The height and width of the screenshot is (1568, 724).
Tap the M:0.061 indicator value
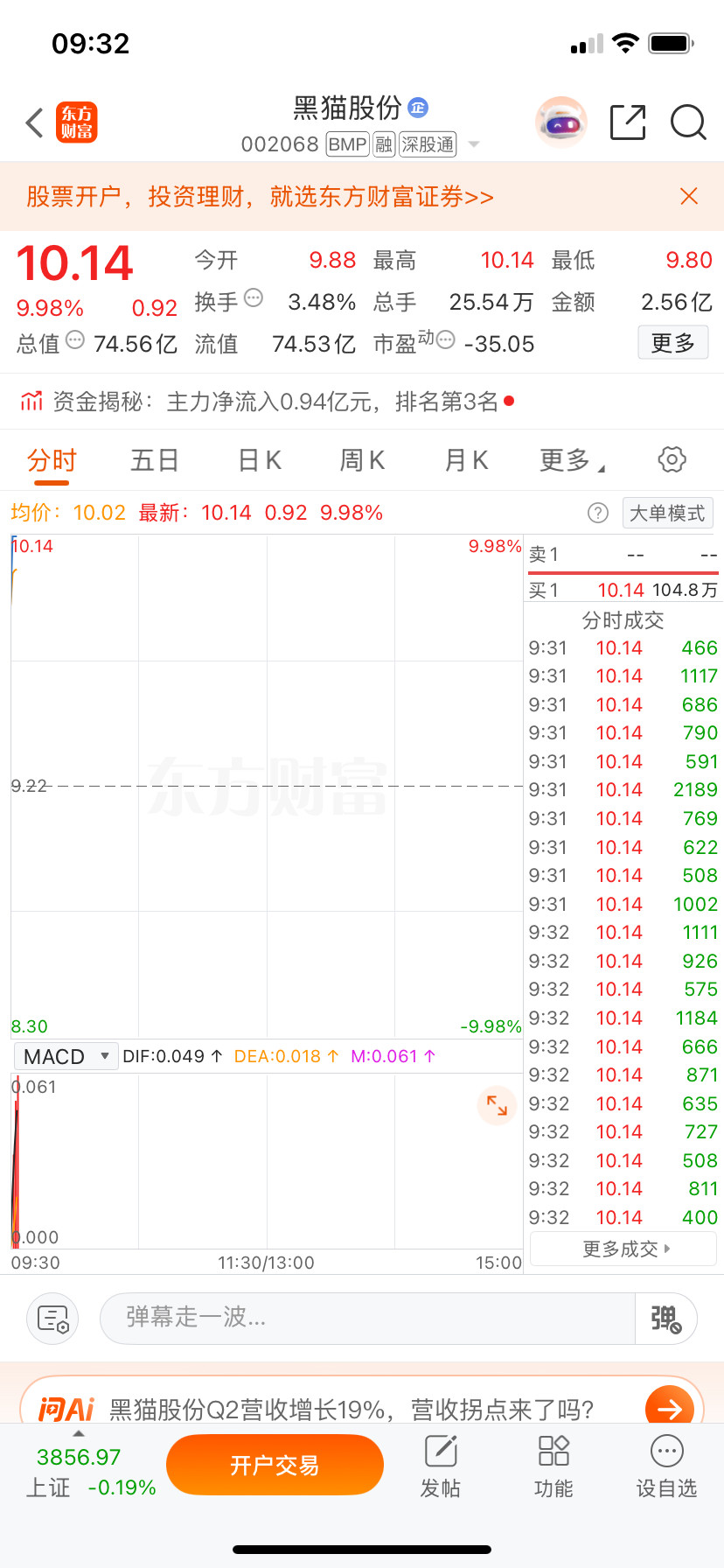tap(393, 1056)
